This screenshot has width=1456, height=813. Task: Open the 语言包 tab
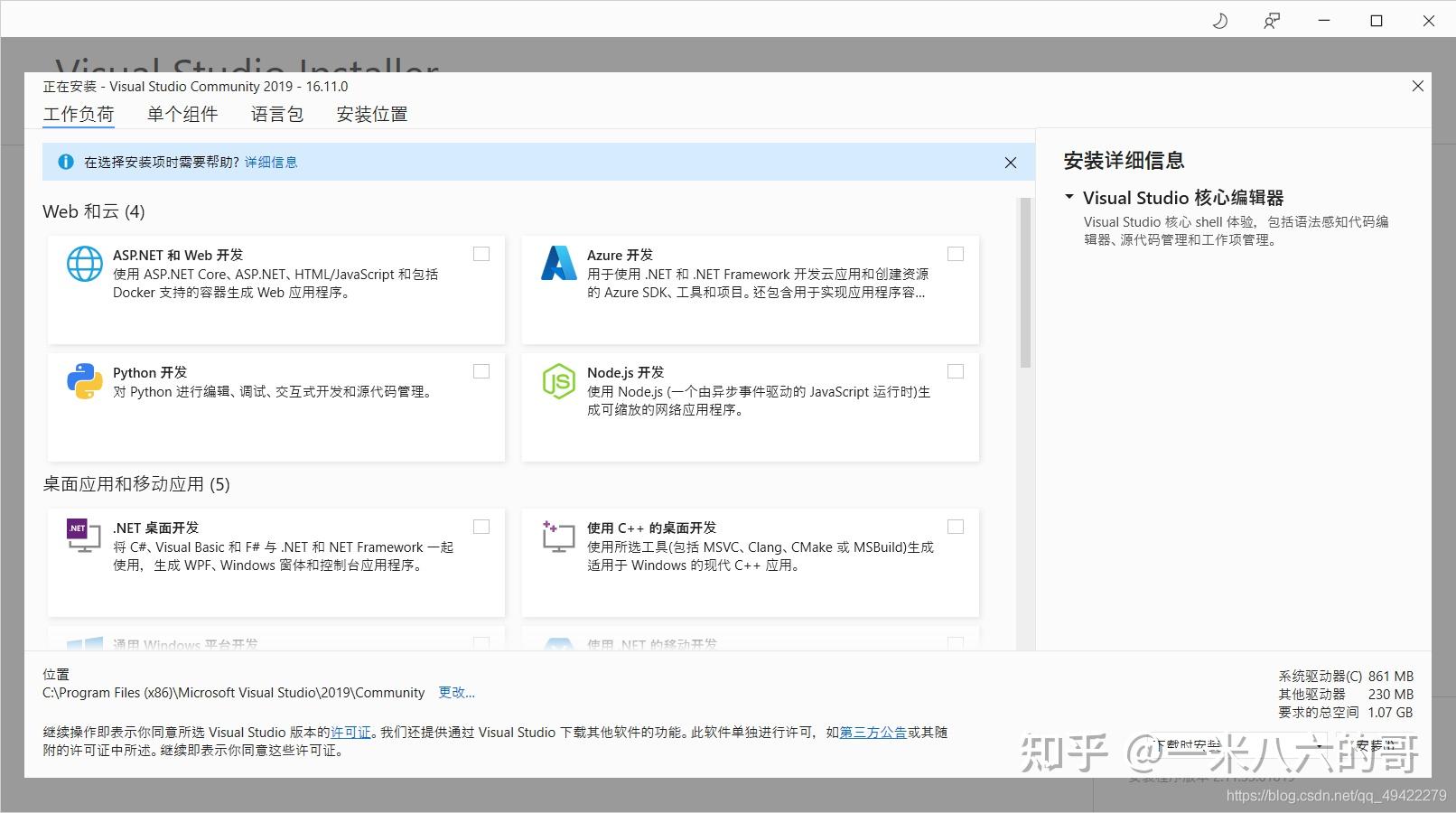pos(277,114)
